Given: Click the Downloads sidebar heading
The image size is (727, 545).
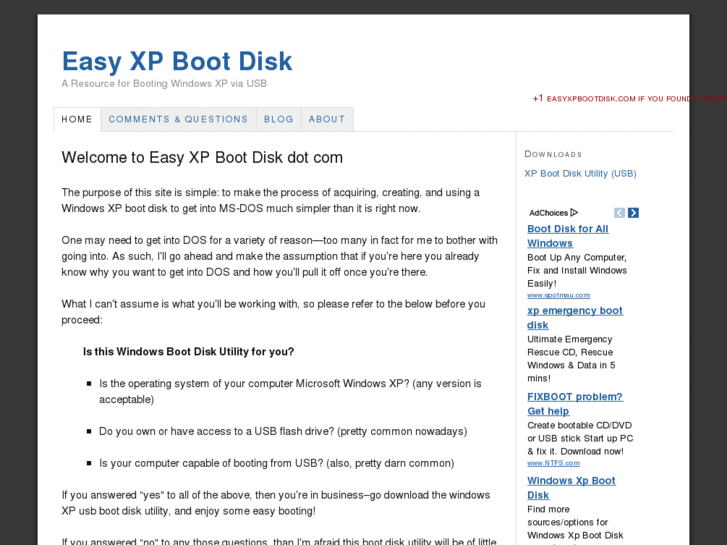Looking at the screenshot, I should coord(553,154).
